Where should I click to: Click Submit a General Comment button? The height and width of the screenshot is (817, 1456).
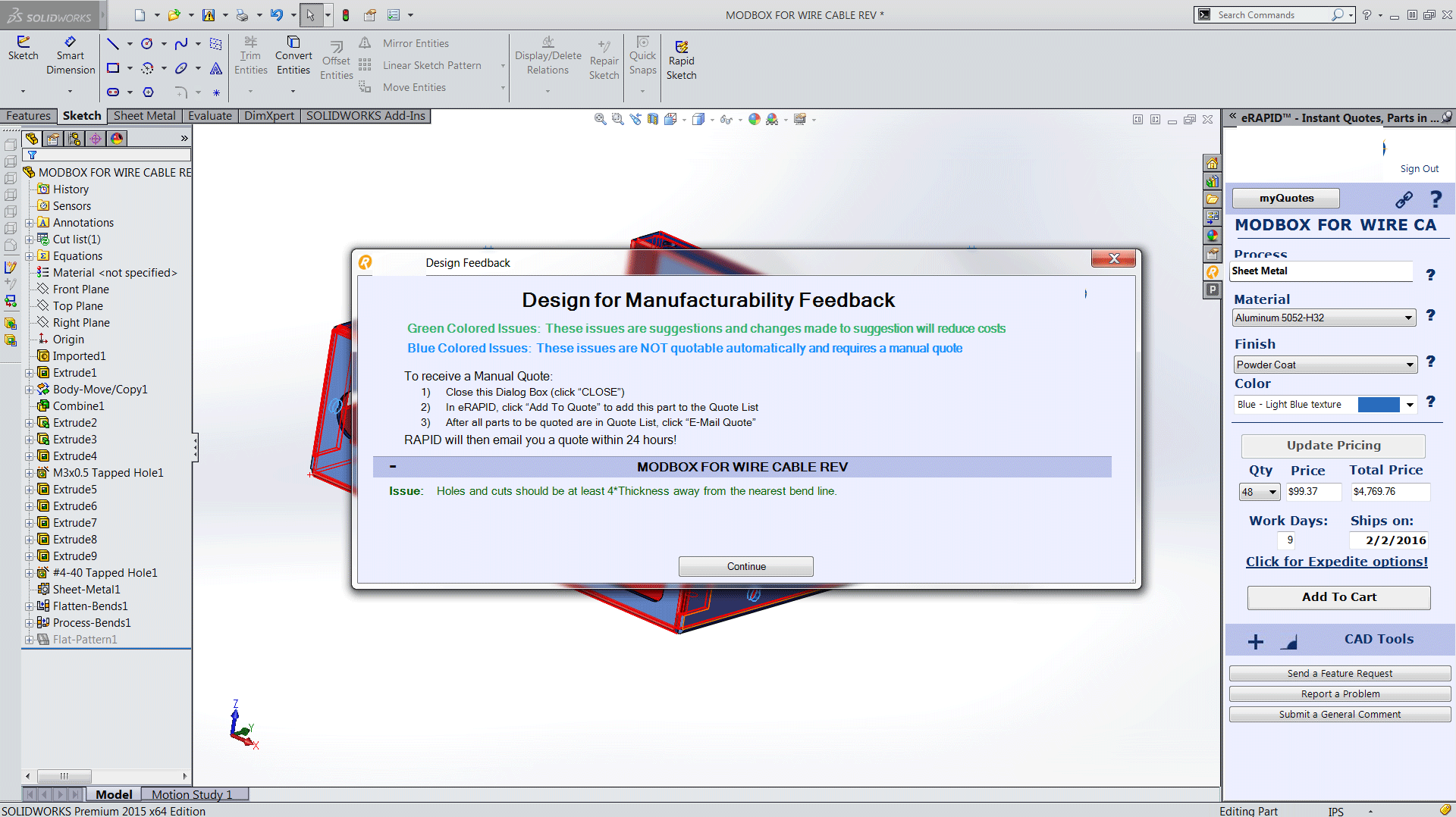point(1340,715)
